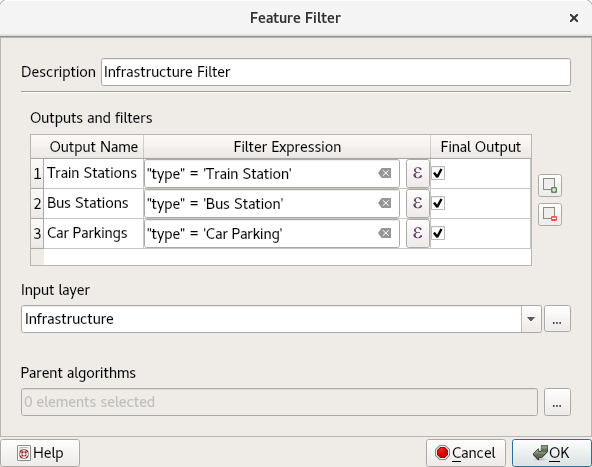Image resolution: width=592 pixels, height=467 pixels.
Task: Open expression editor for Train Stations row
Action: click(418, 173)
